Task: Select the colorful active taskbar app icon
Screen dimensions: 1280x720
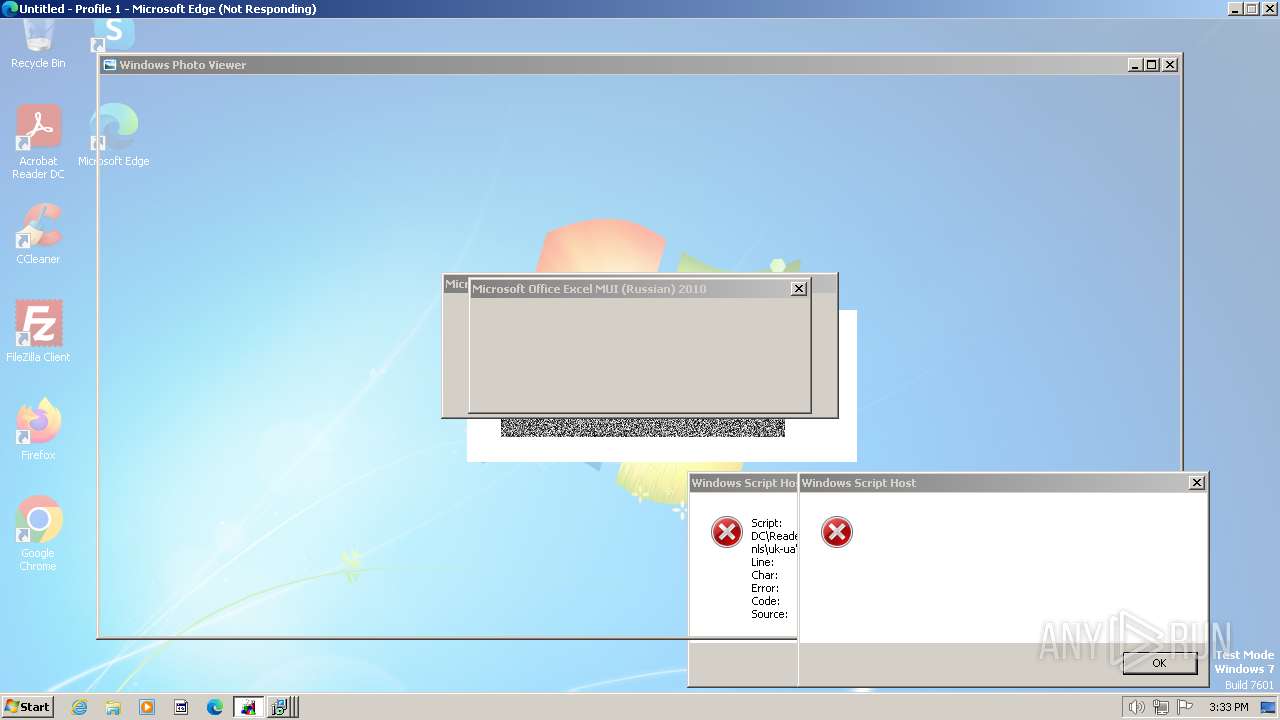Action: coord(248,707)
